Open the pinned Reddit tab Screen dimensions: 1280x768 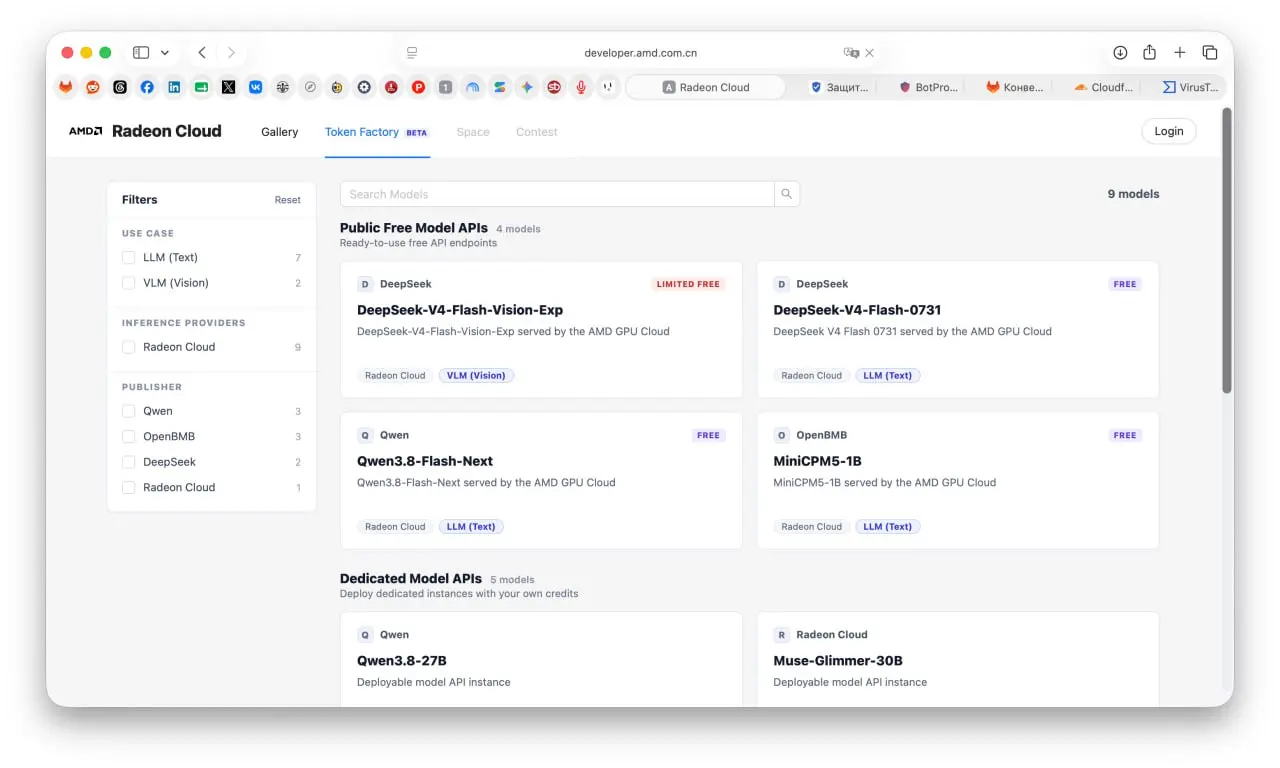pyautogui.click(x=93, y=87)
